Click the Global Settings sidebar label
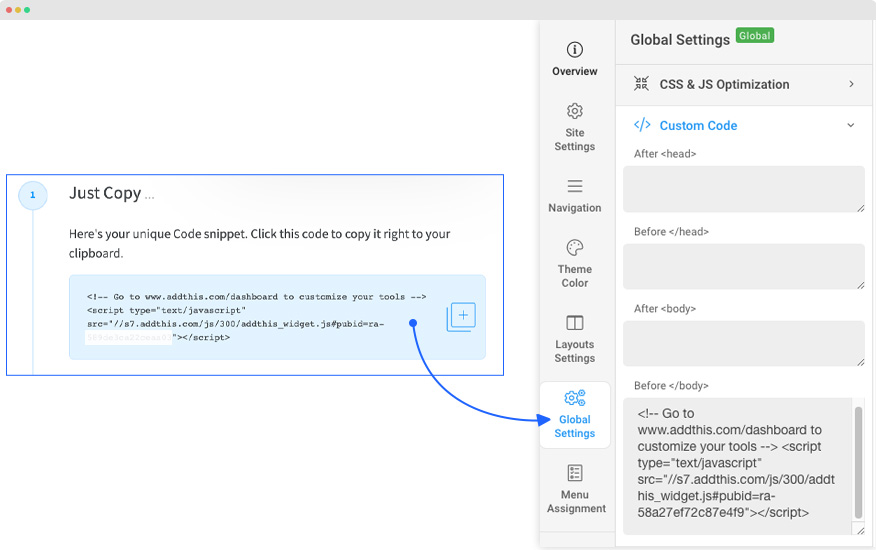This screenshot has width=876, height=550. coord(574,426)
